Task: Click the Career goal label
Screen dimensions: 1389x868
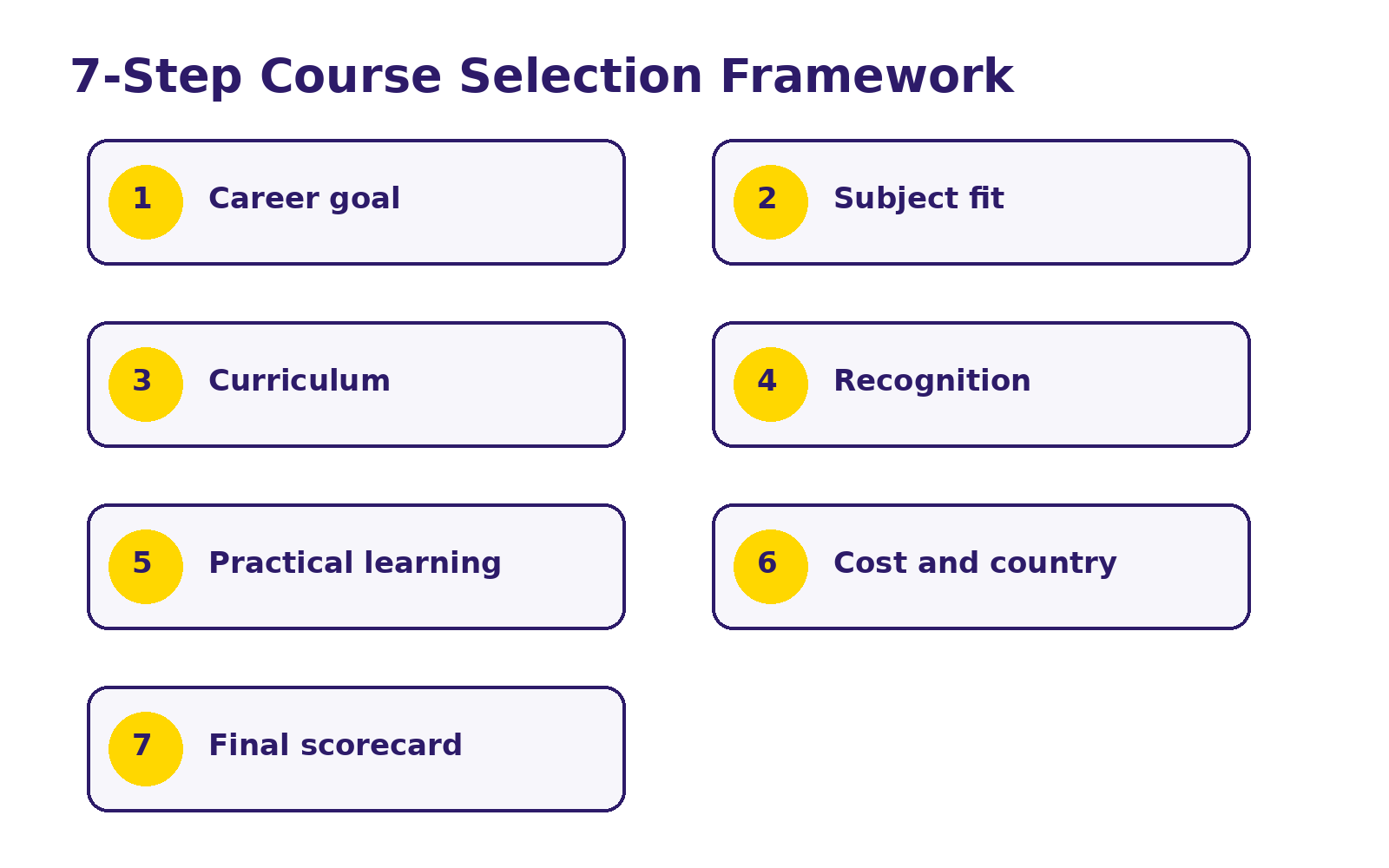Action: 304,199
